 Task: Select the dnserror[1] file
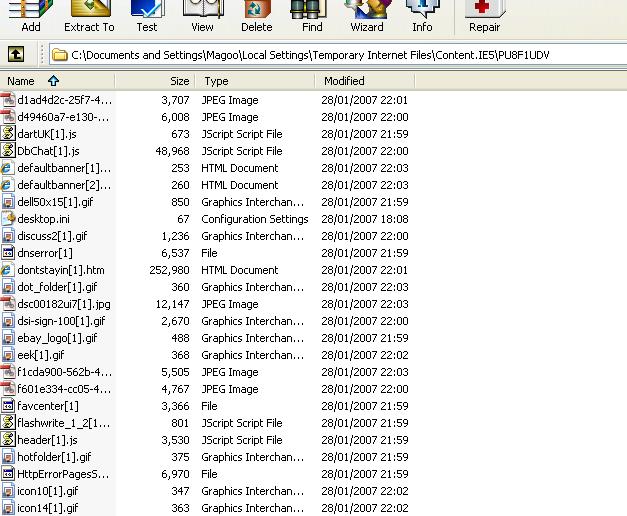[x=45, y=253]
